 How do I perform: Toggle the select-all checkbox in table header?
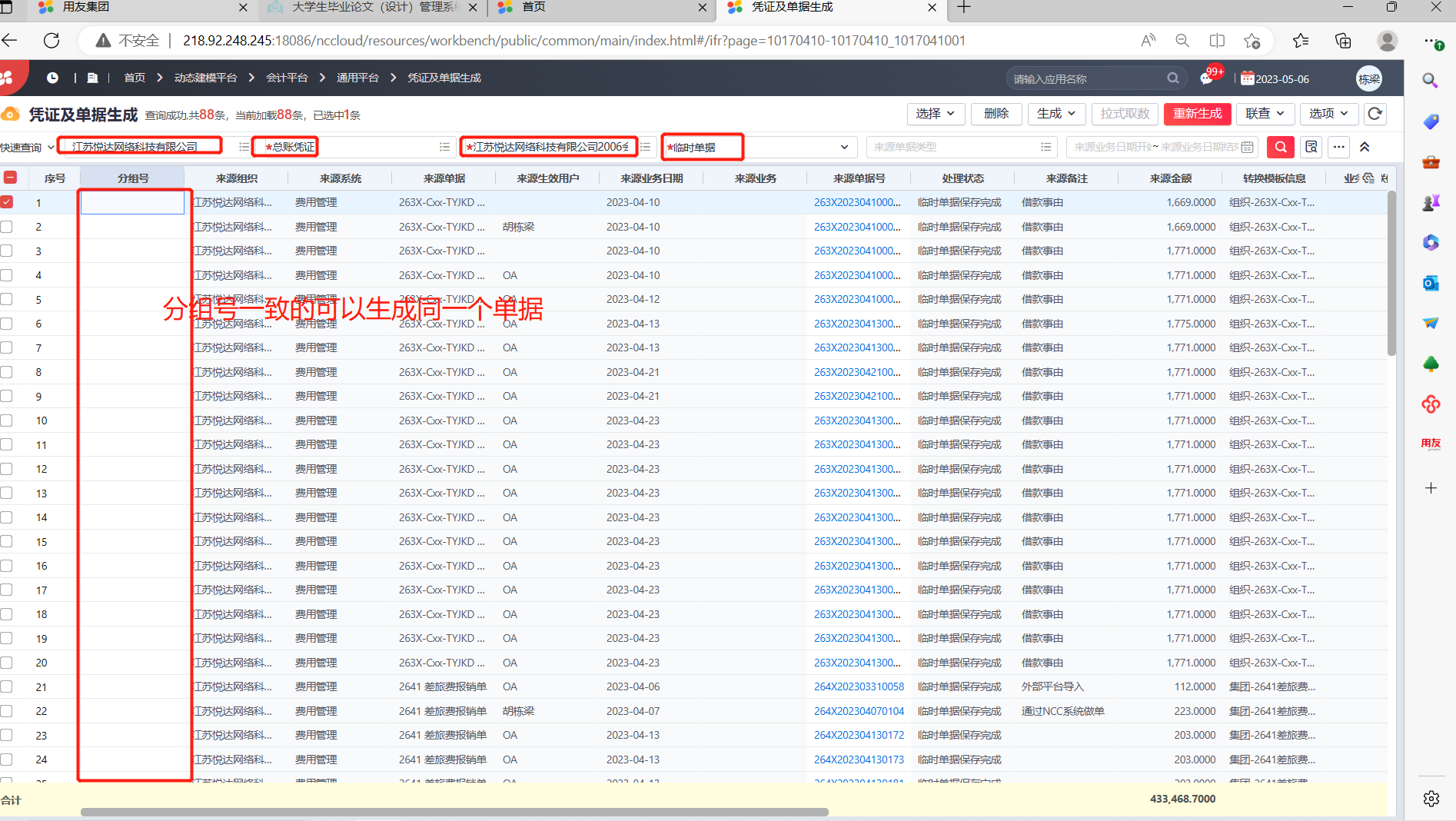10,178
